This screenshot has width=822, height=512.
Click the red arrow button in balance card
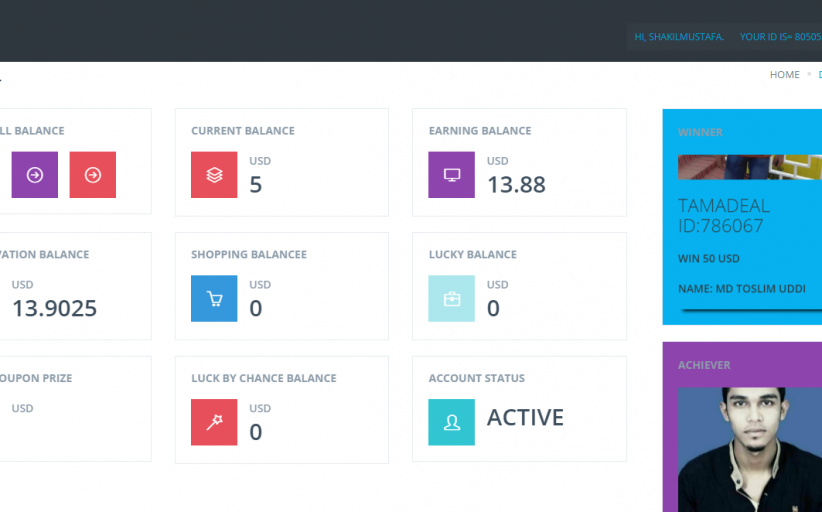[93, 175]
